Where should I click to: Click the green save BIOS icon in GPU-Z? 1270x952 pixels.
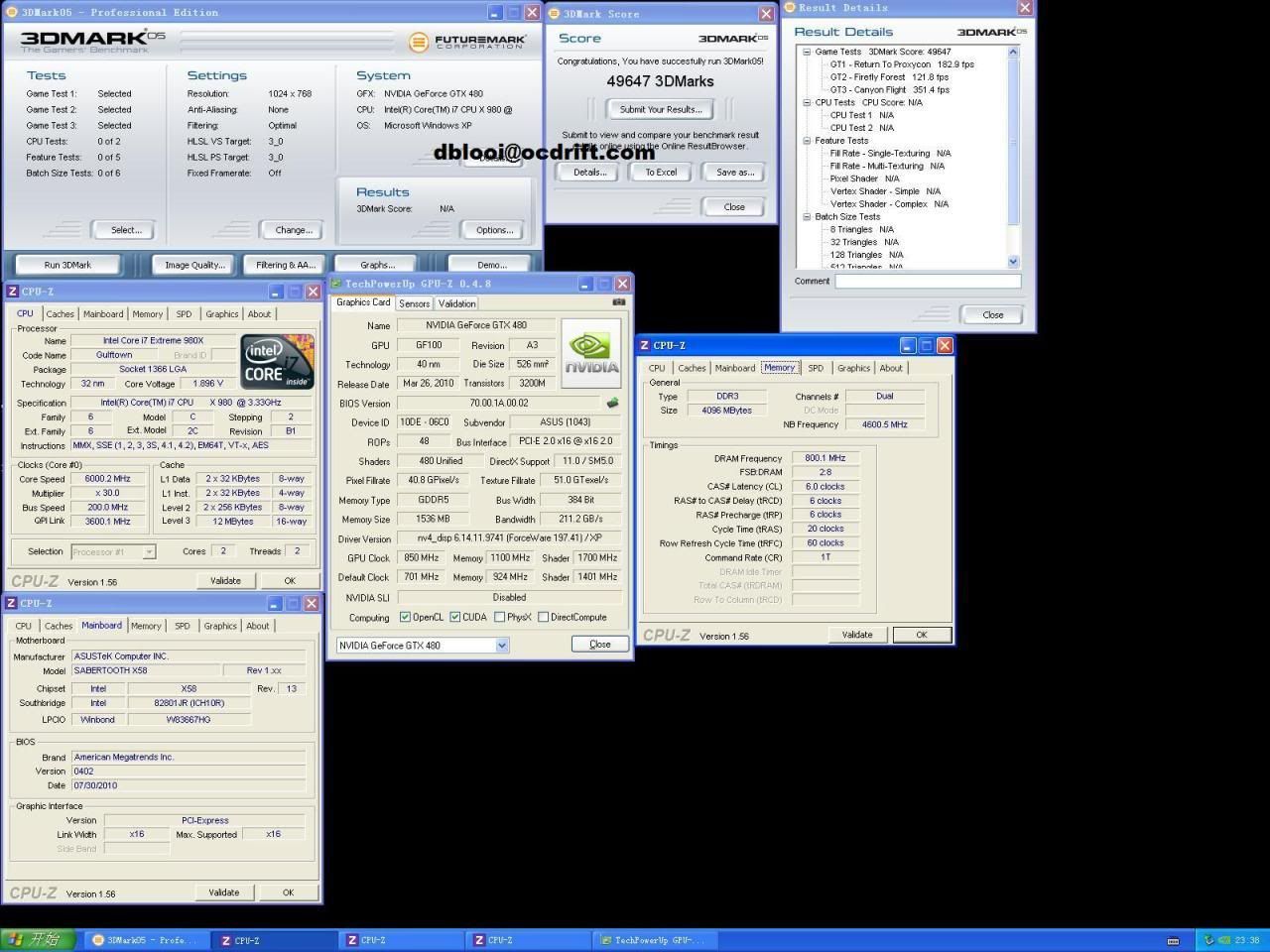613,403
